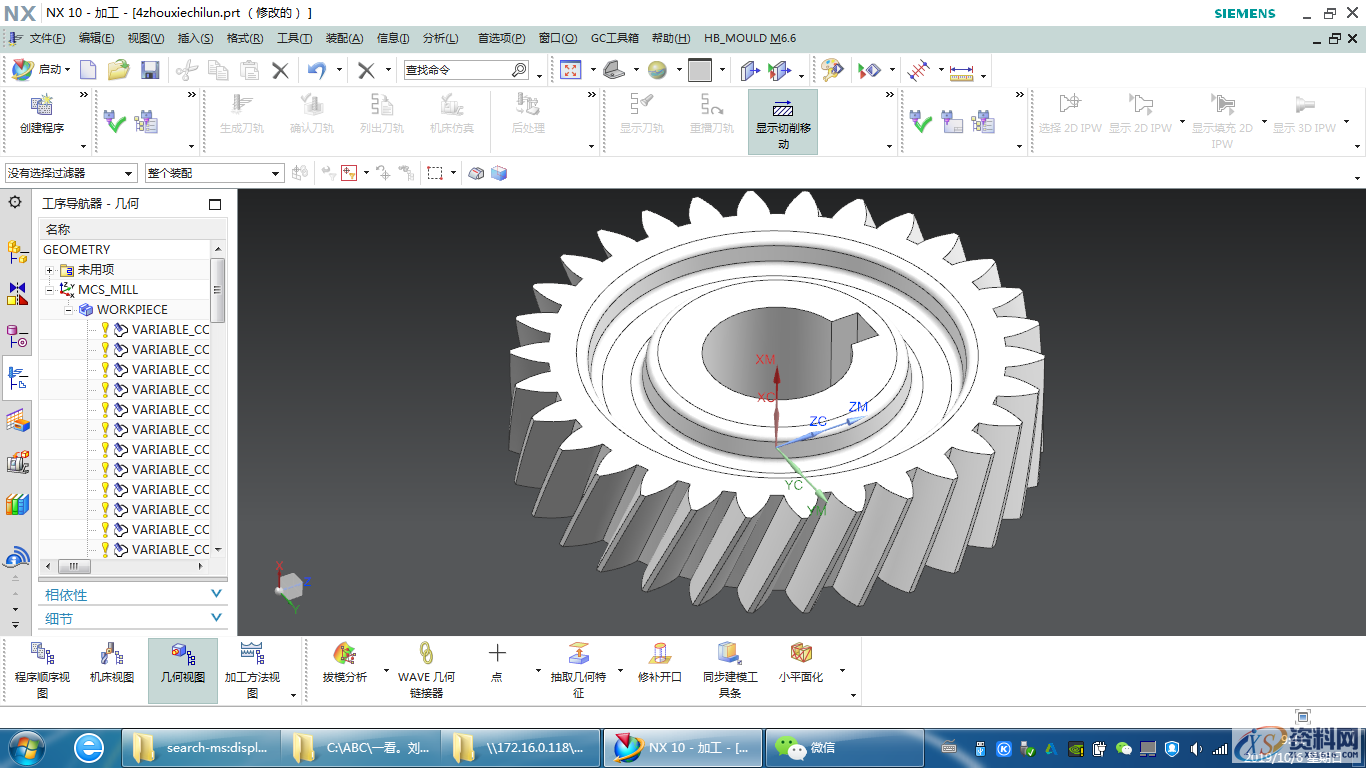Image resolution: width=1366 pixels, height=768 pixels.
Task: Click the Save icon in toolbar
Action: coord(150,70)
